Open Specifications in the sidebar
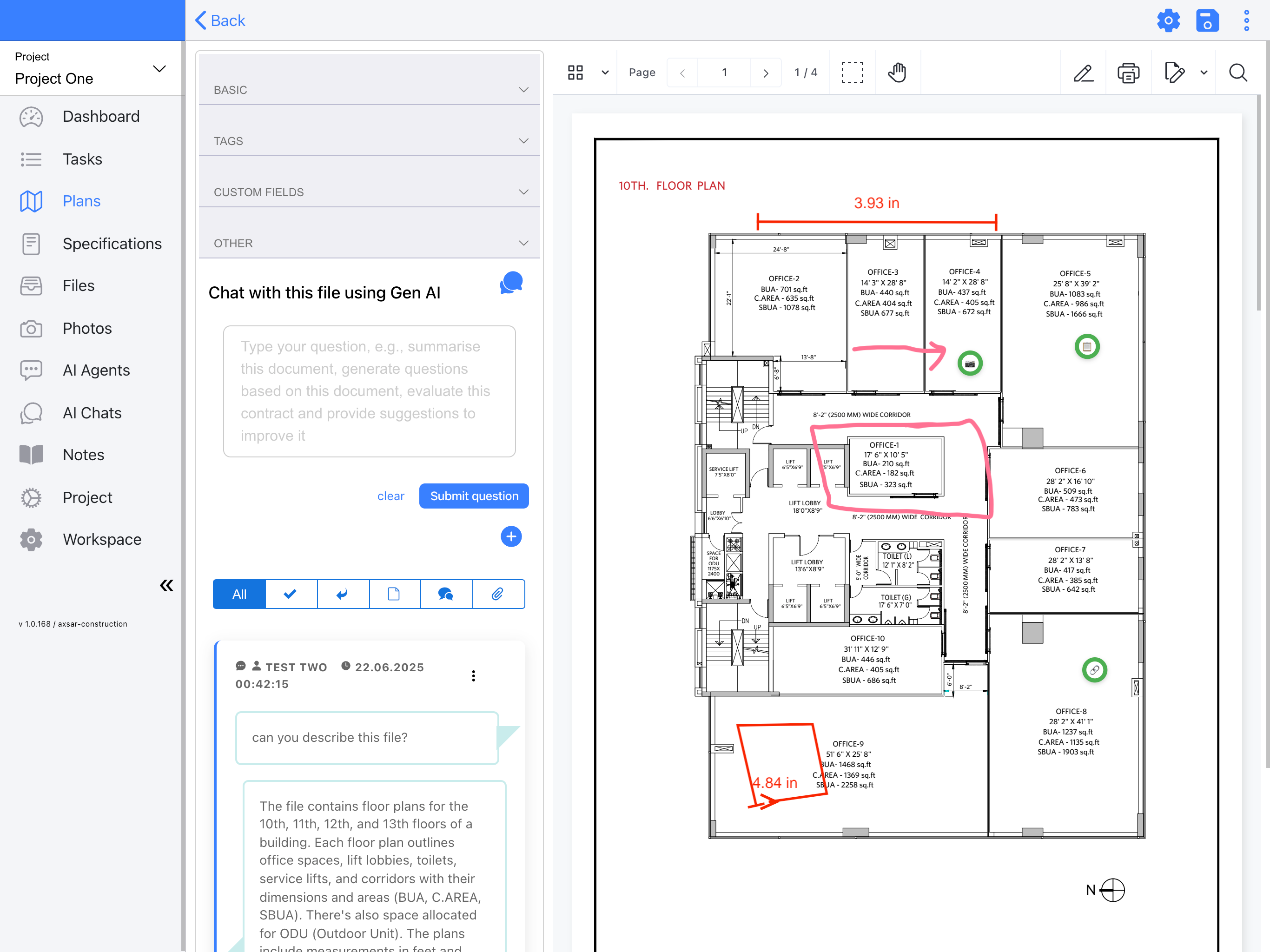 click(x=112, y=244)
